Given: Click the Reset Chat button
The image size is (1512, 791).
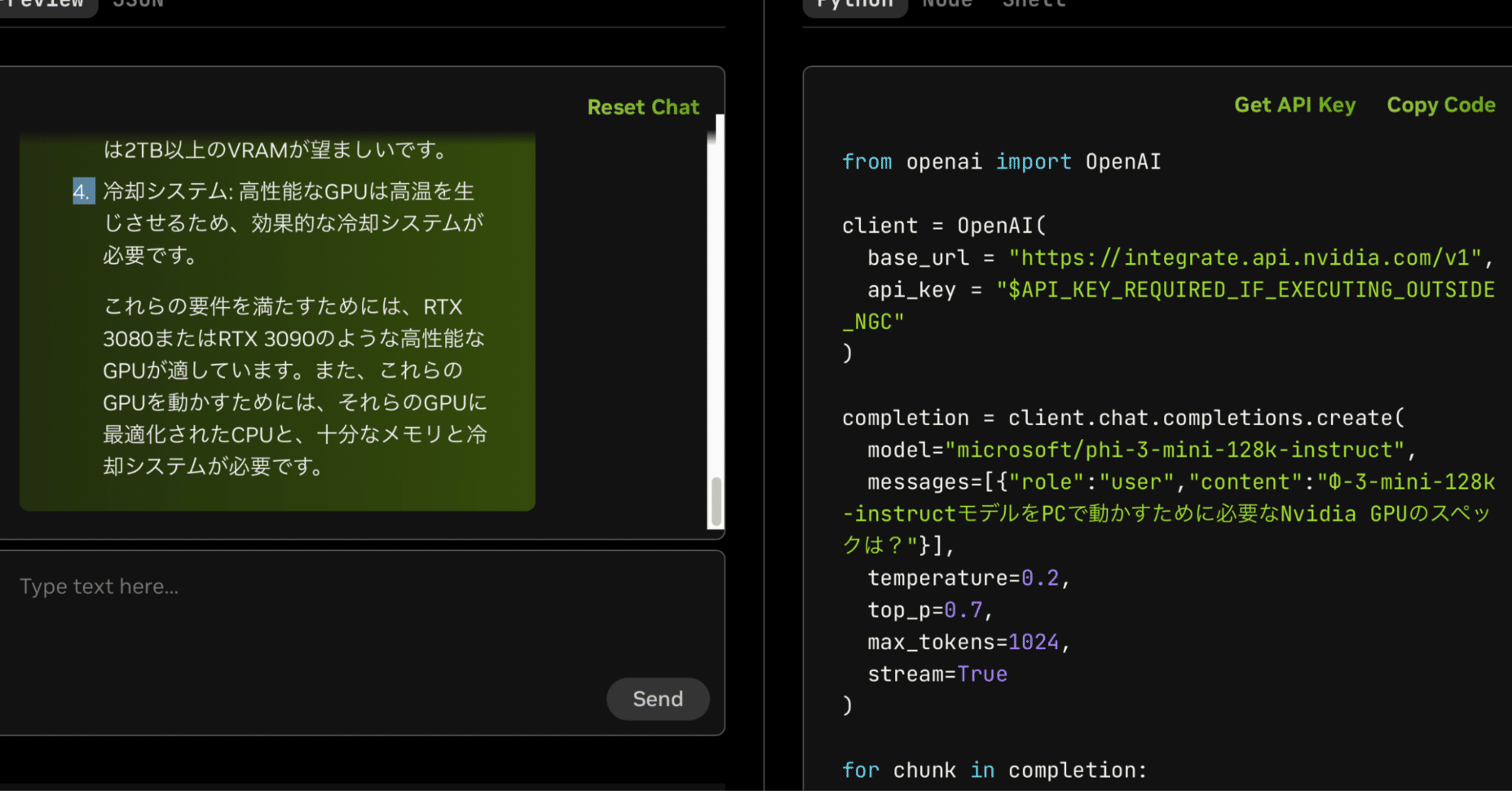Looking at the screenshot, I should 643,107.
